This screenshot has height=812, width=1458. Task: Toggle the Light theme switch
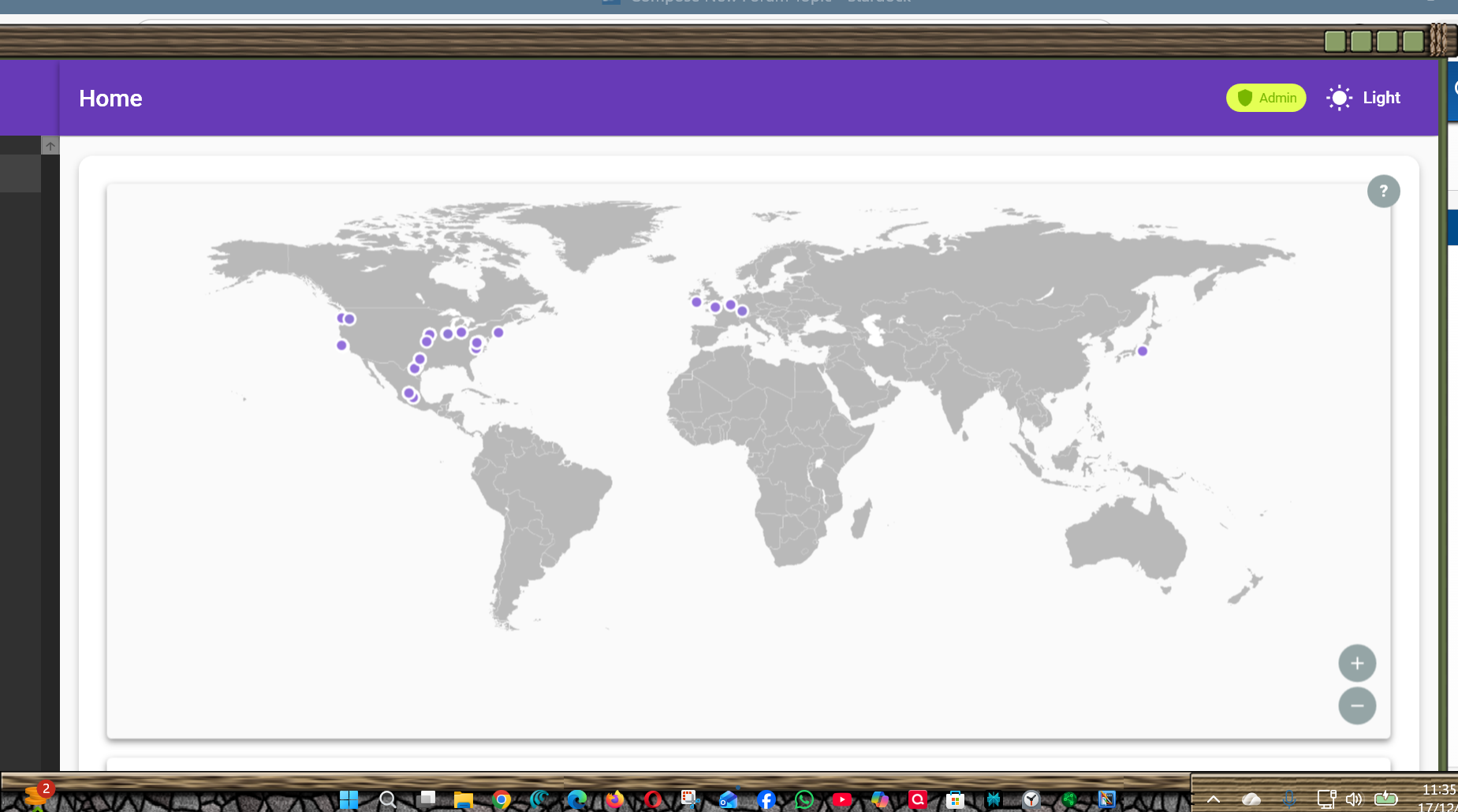click(x=1363, y=98)
